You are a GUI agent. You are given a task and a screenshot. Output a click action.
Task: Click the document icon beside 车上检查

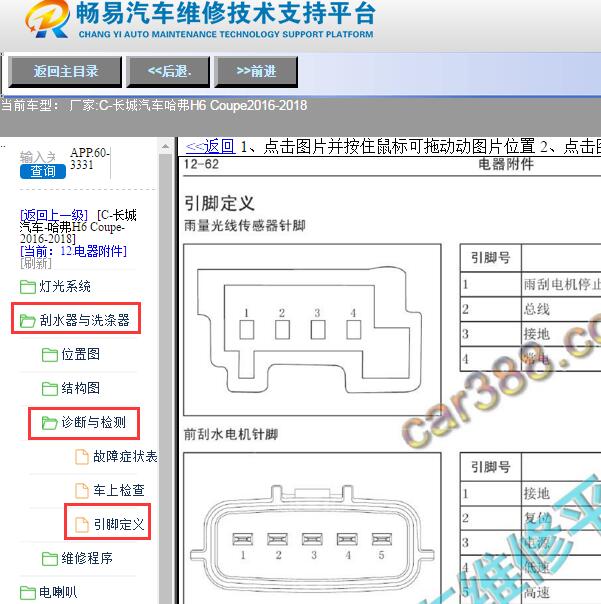(x=81, y=491)
